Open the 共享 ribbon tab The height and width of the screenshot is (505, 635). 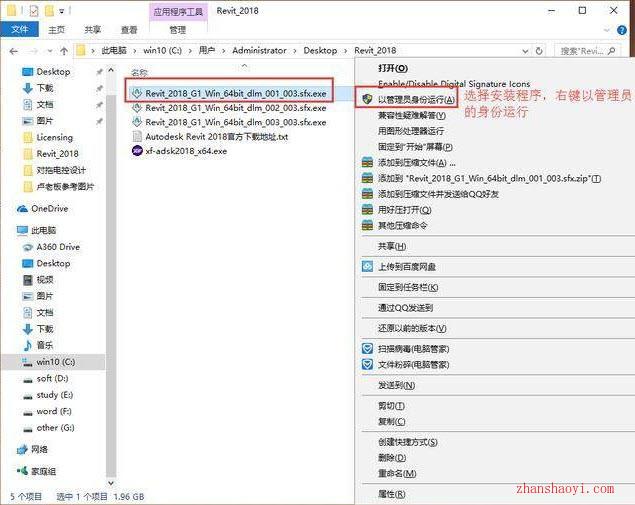tap(93, 30)
